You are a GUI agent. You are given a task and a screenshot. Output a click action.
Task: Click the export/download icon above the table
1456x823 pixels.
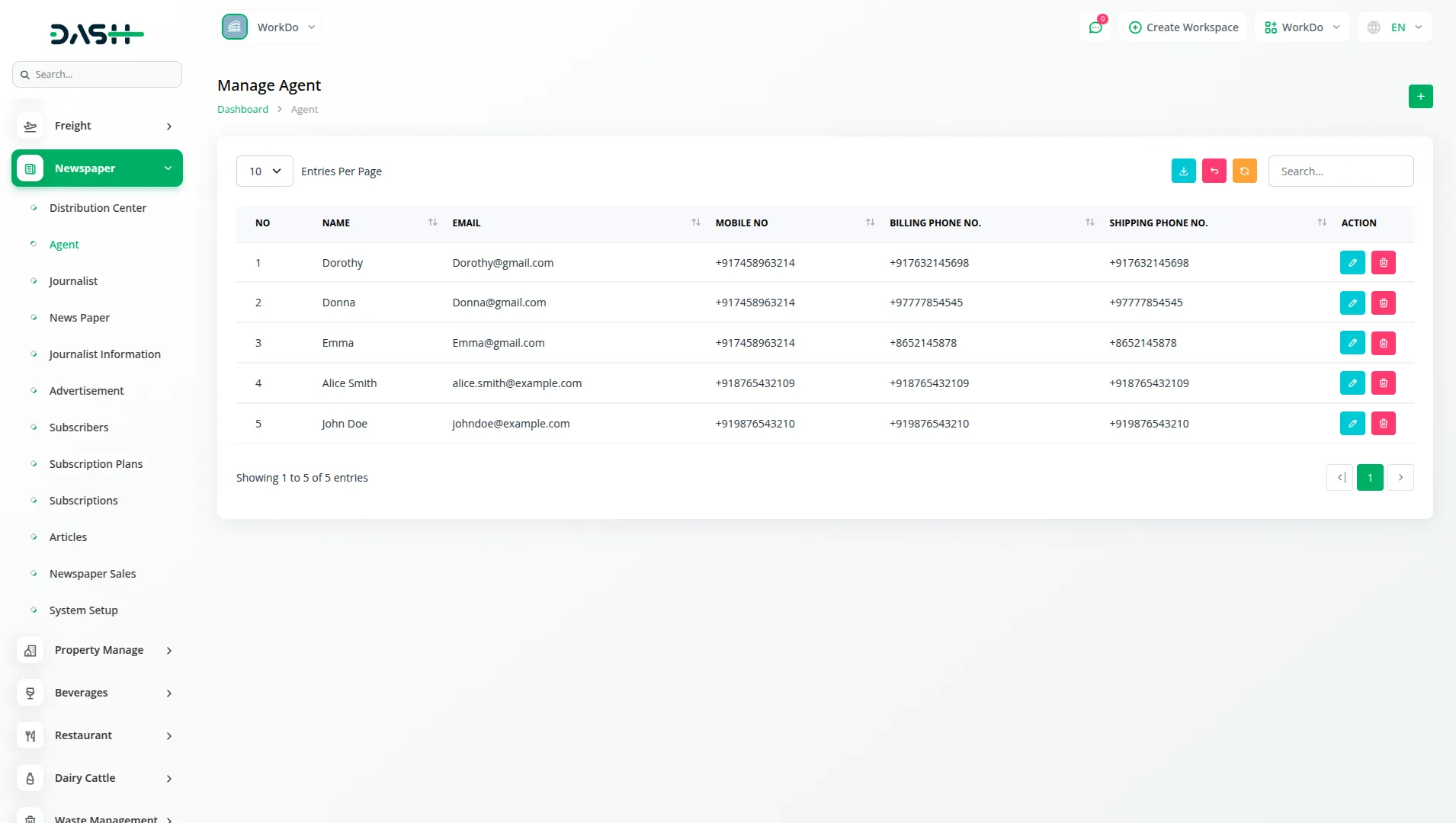pos(1183,171)
